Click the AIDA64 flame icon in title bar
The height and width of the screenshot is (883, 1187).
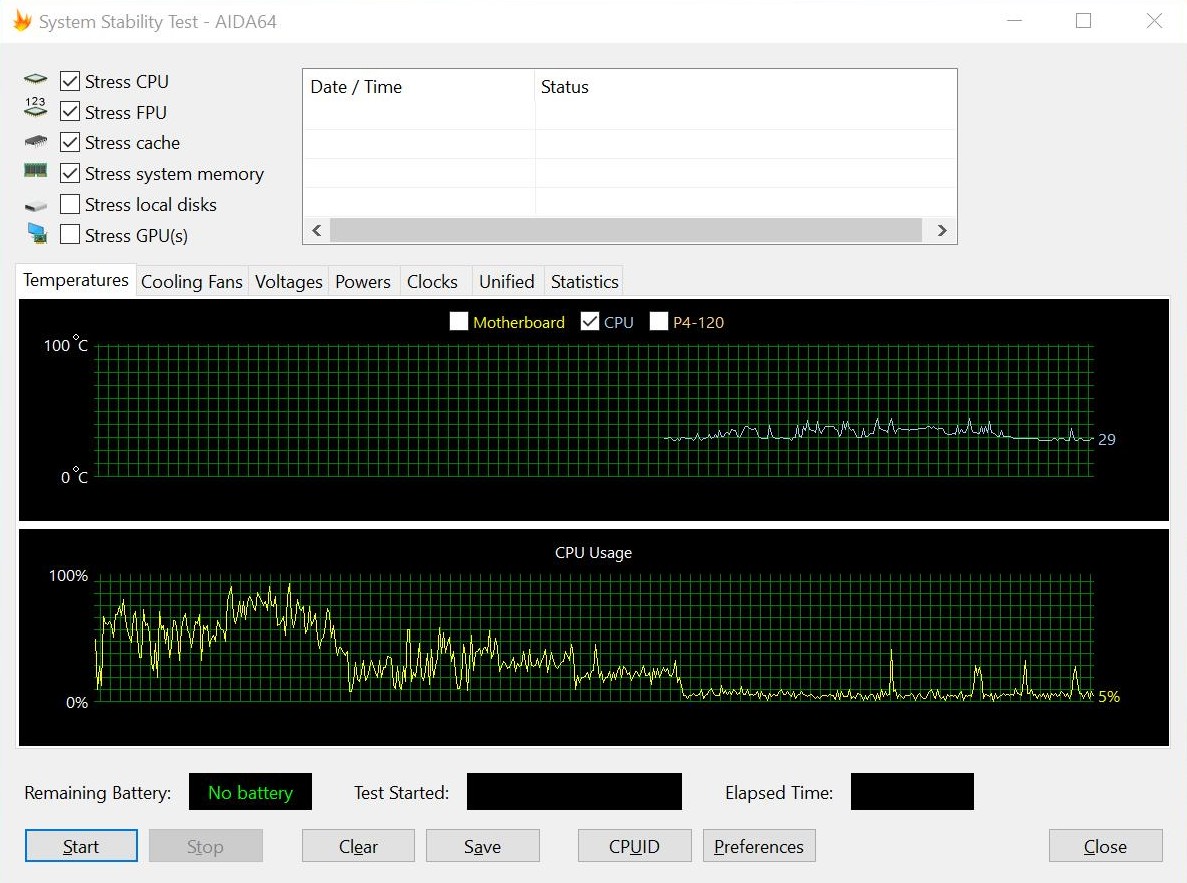point(22,20)
